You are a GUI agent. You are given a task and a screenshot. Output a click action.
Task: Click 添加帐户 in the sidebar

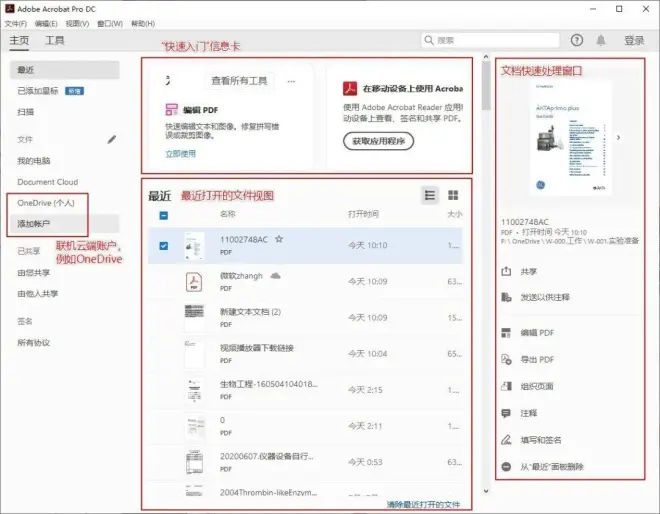tap(65, 224)
